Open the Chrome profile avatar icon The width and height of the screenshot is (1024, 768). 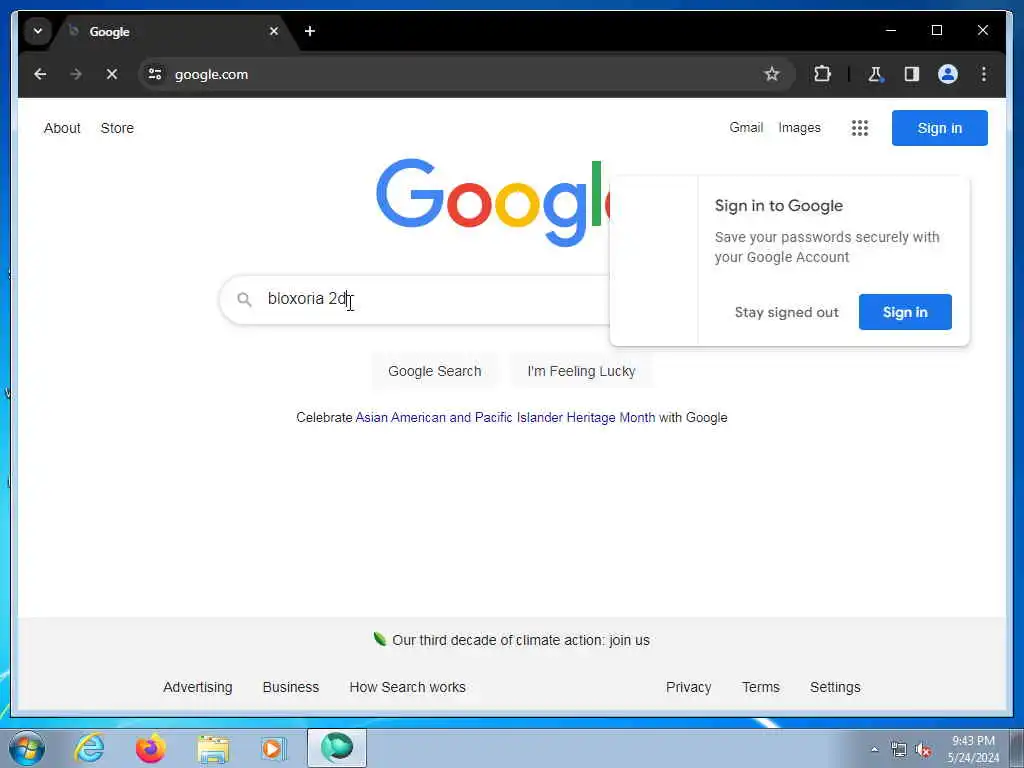click(x=948, y=74)
